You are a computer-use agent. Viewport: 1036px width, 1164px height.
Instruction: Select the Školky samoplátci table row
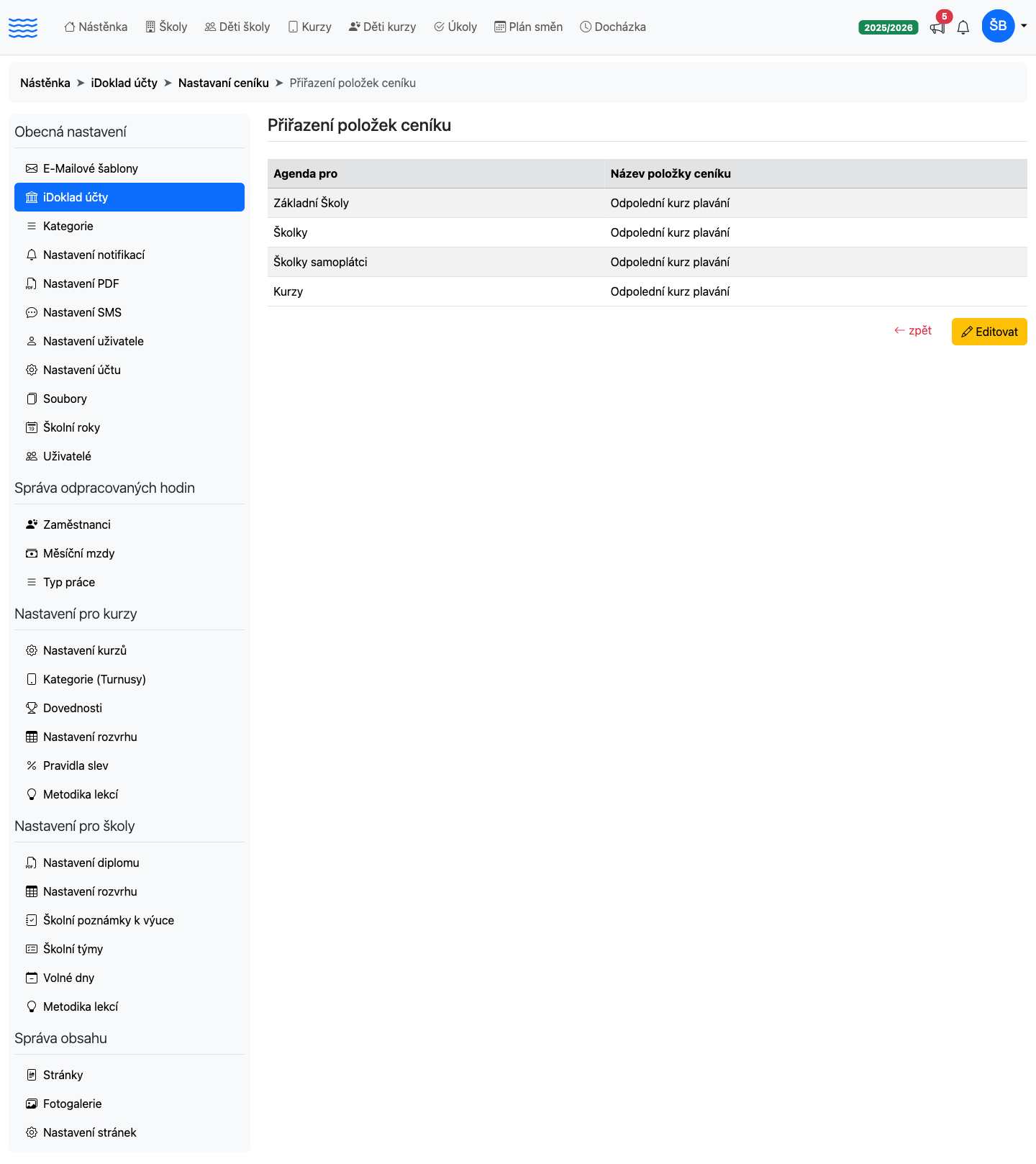click(647, 262)
